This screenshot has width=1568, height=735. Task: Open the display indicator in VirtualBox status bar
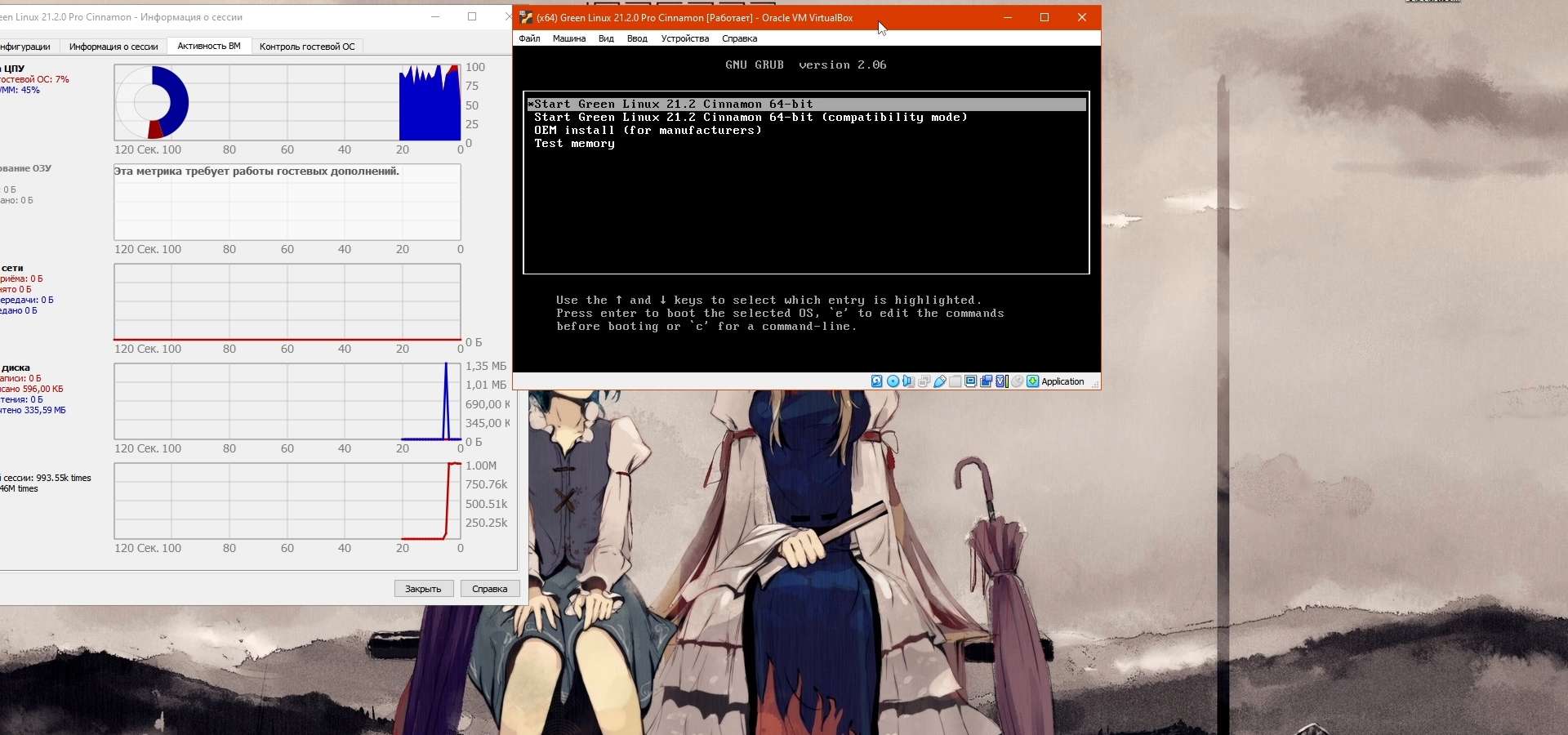point(970,381)
